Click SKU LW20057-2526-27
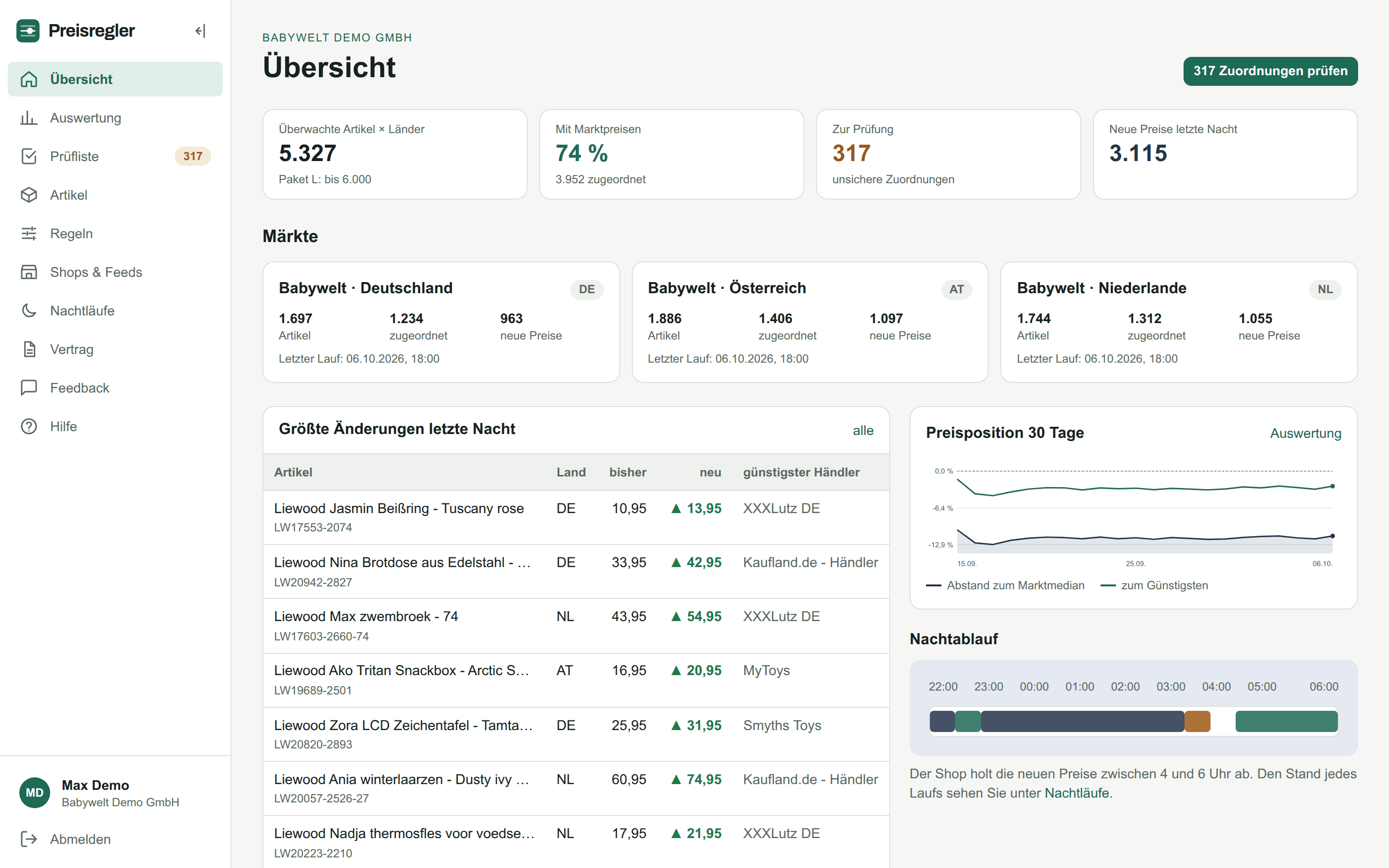Viewport: 1389px width, 868px height. click(321, 799)
